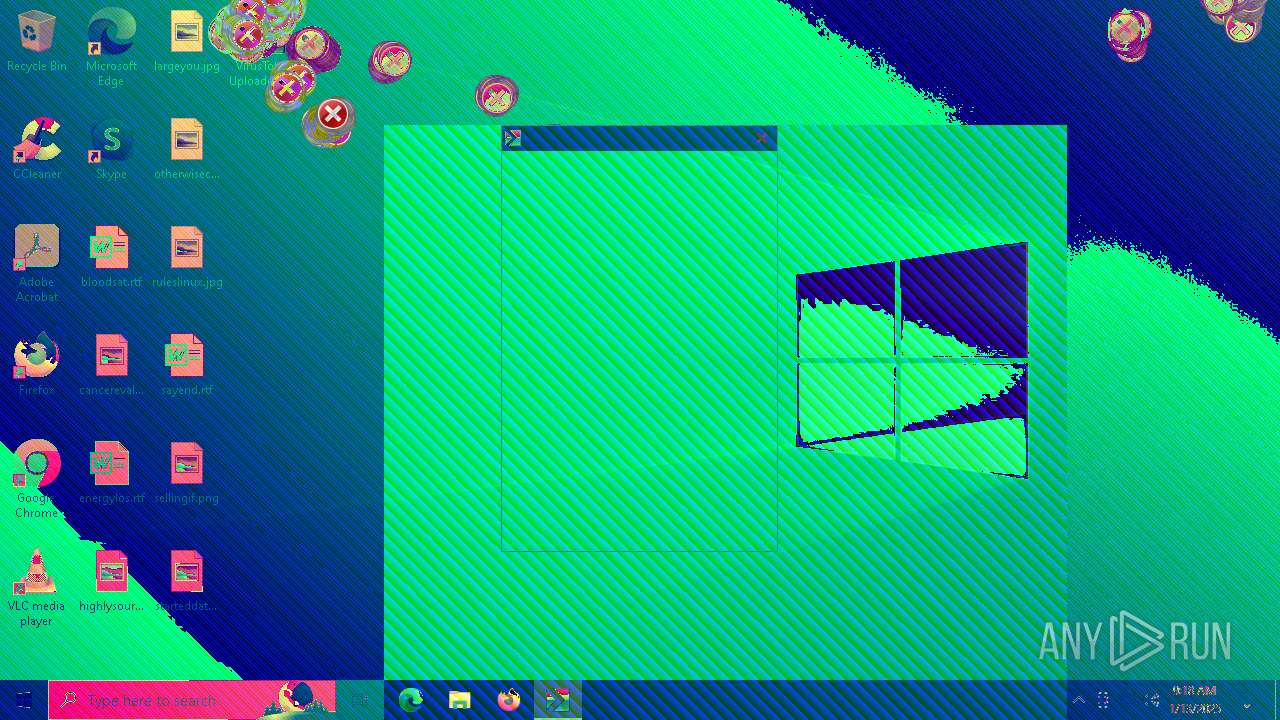Open File Explorer from the taskbar
Screen dimensions: 1280x720
[459, 700]
